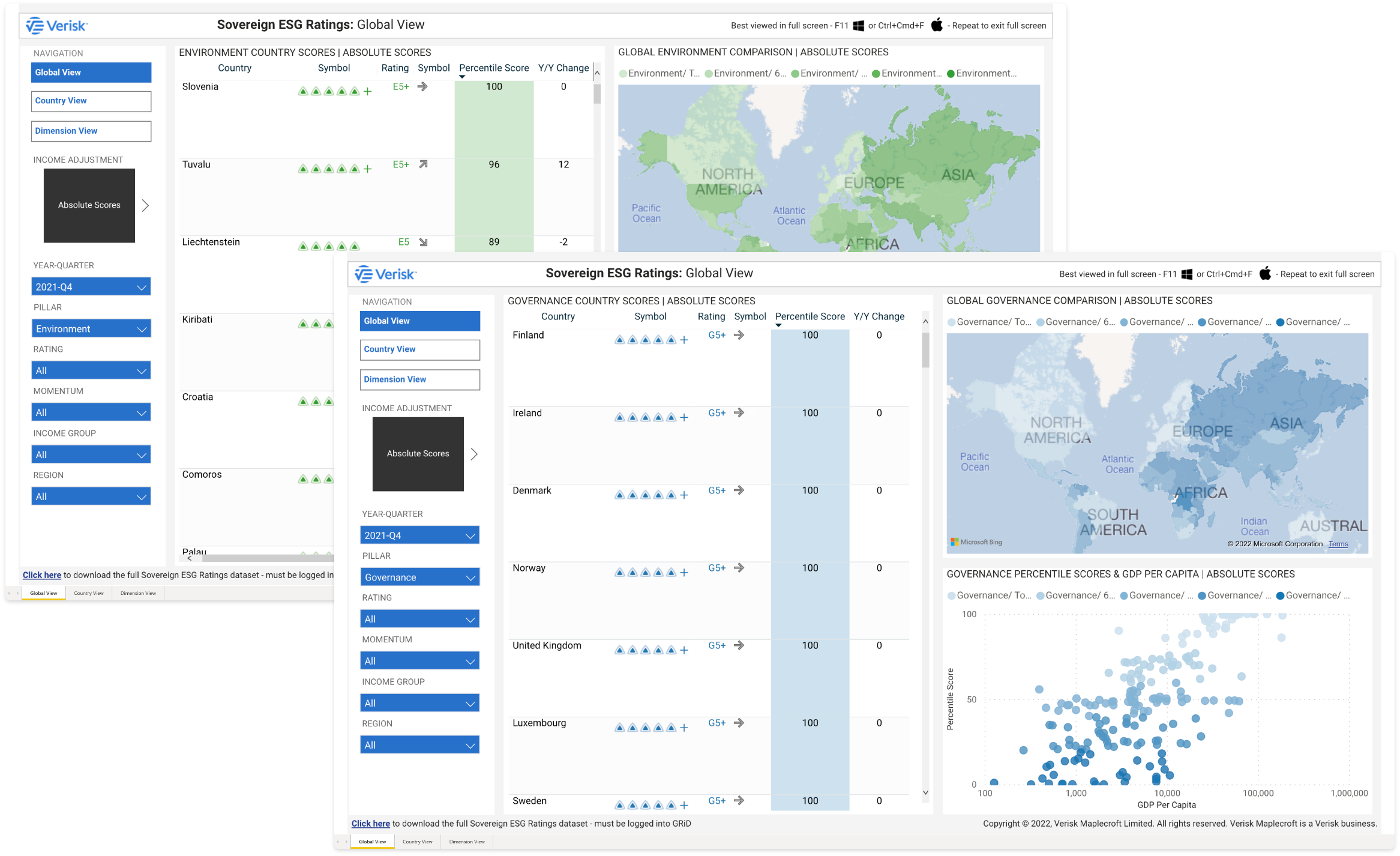The image size is (1400, 856).
Task: Click the 'Click here' dataset download link at the bottom
Action: [x=370, y=824]
